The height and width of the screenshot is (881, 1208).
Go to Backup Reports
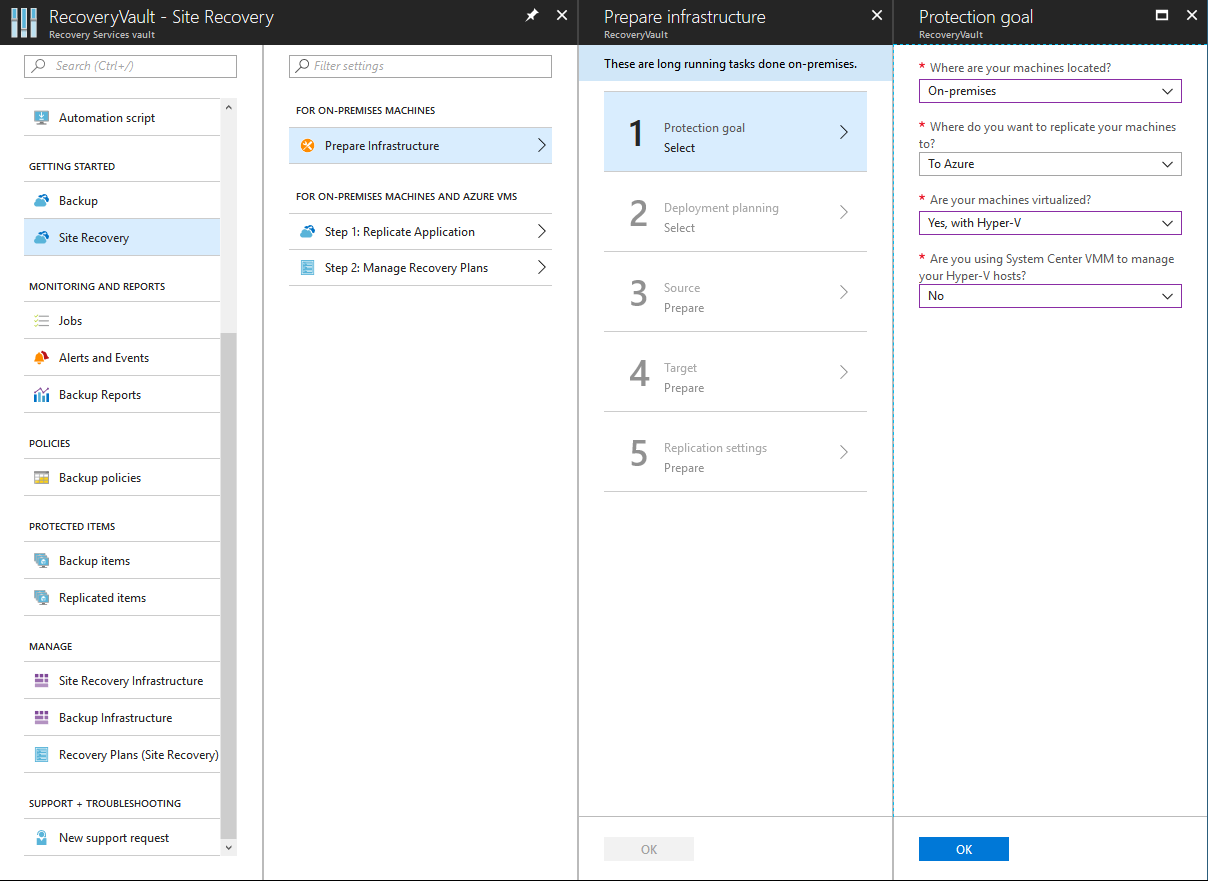pos(122,394)
